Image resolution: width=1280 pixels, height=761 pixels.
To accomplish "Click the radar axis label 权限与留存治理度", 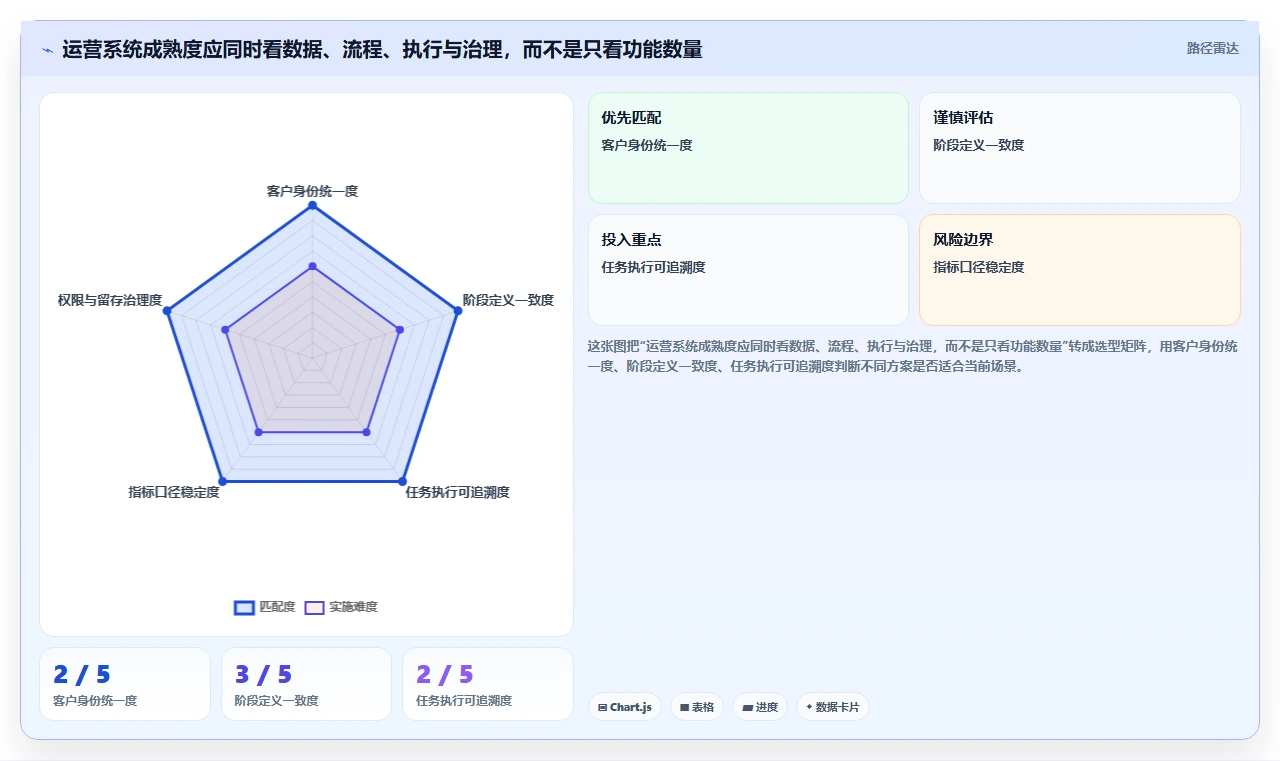I will 110,300.
